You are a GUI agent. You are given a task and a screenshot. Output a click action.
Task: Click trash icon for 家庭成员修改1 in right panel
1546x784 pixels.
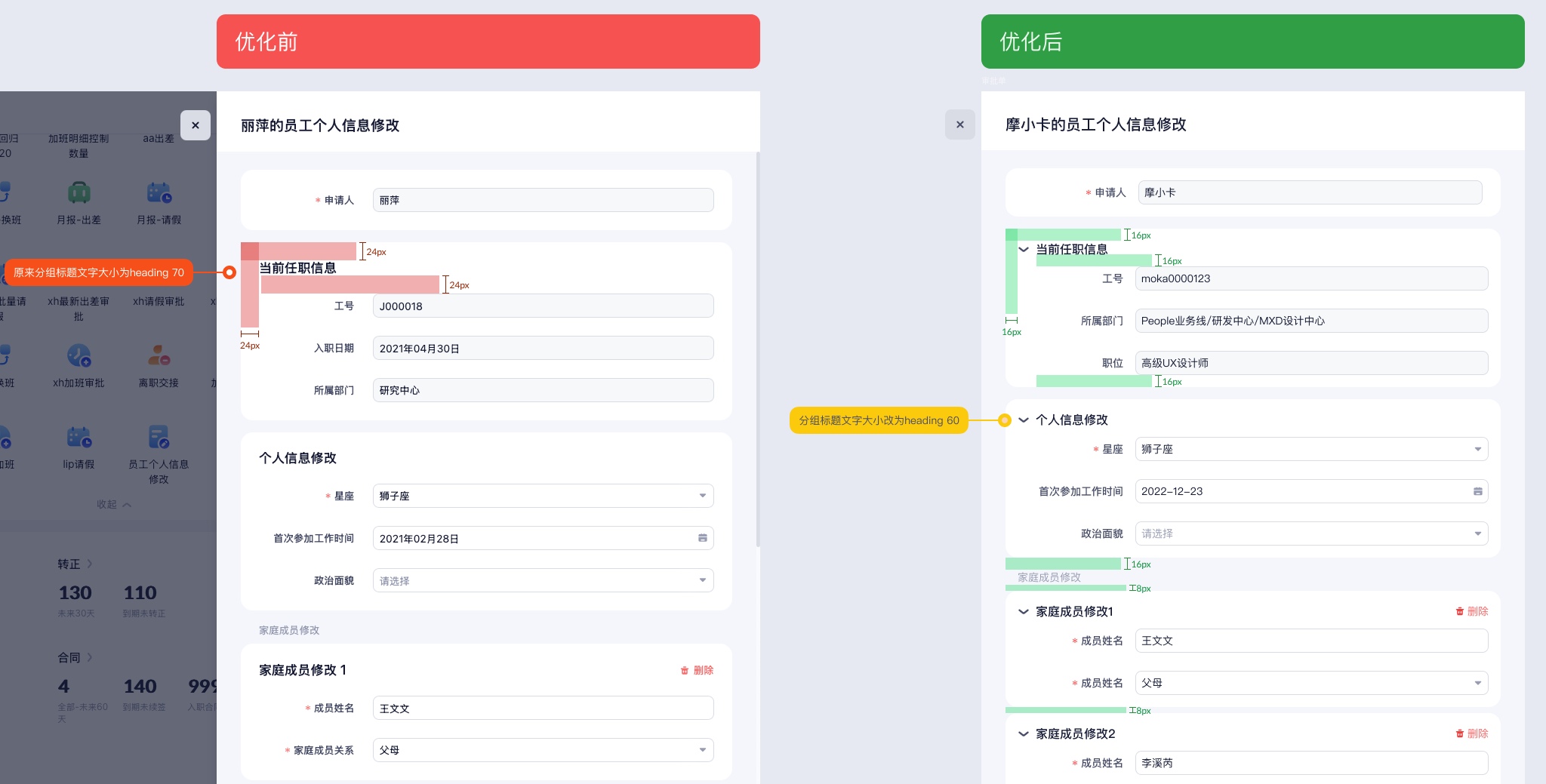(1460, 611)
